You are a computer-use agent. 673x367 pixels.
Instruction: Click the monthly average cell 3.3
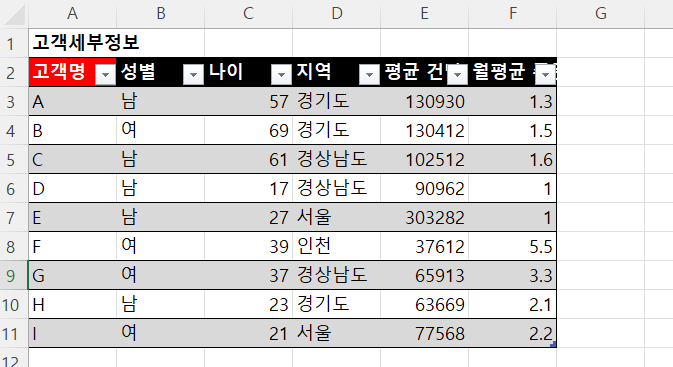tap(512, 275)
